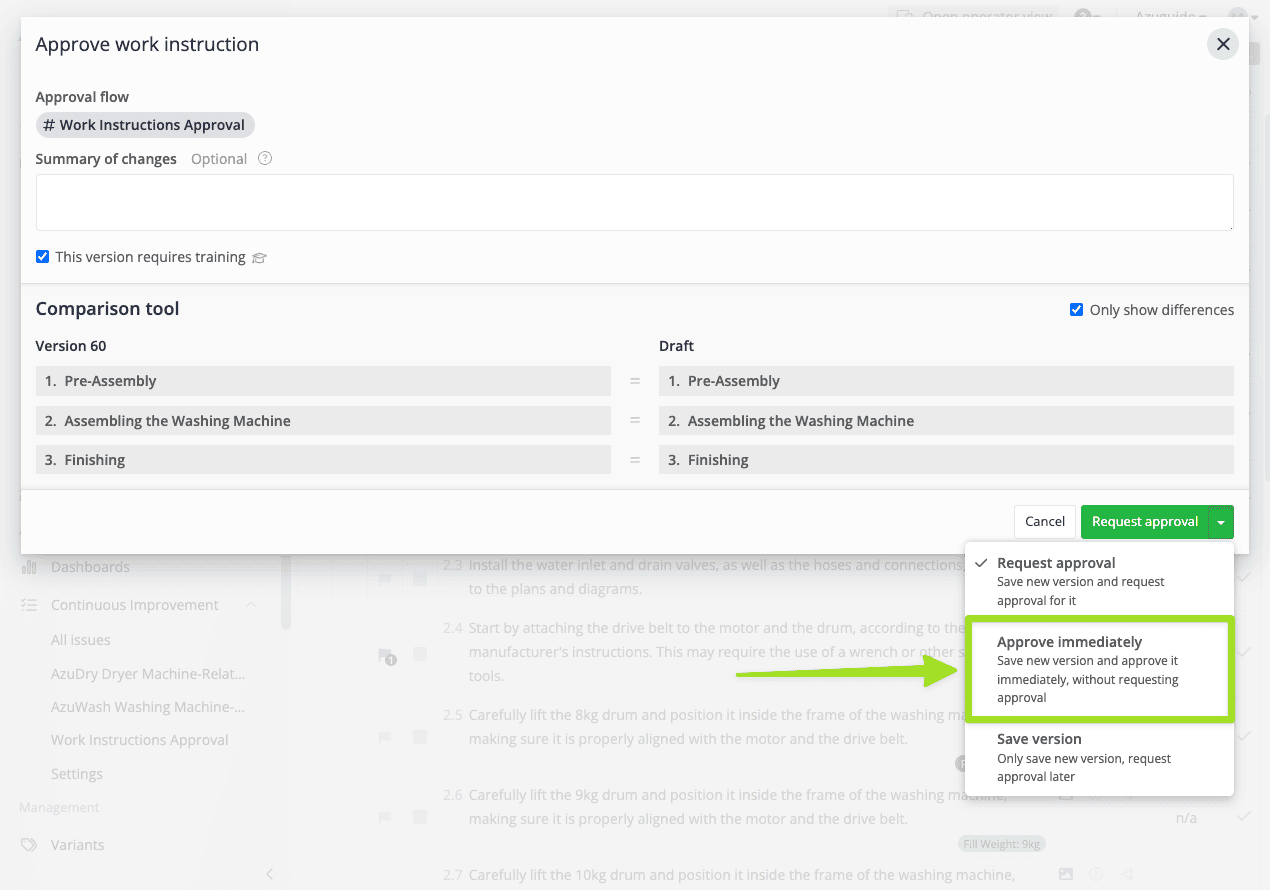Click the Dashboards bar chart icon
This screenshot has height=890, width=1270.
(29, 567)
